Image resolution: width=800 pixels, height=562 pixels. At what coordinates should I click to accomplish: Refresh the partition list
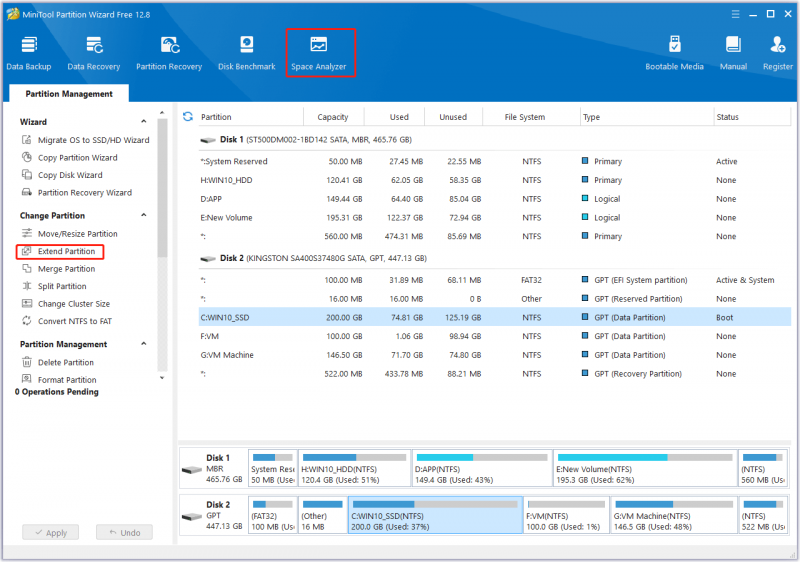188,117
